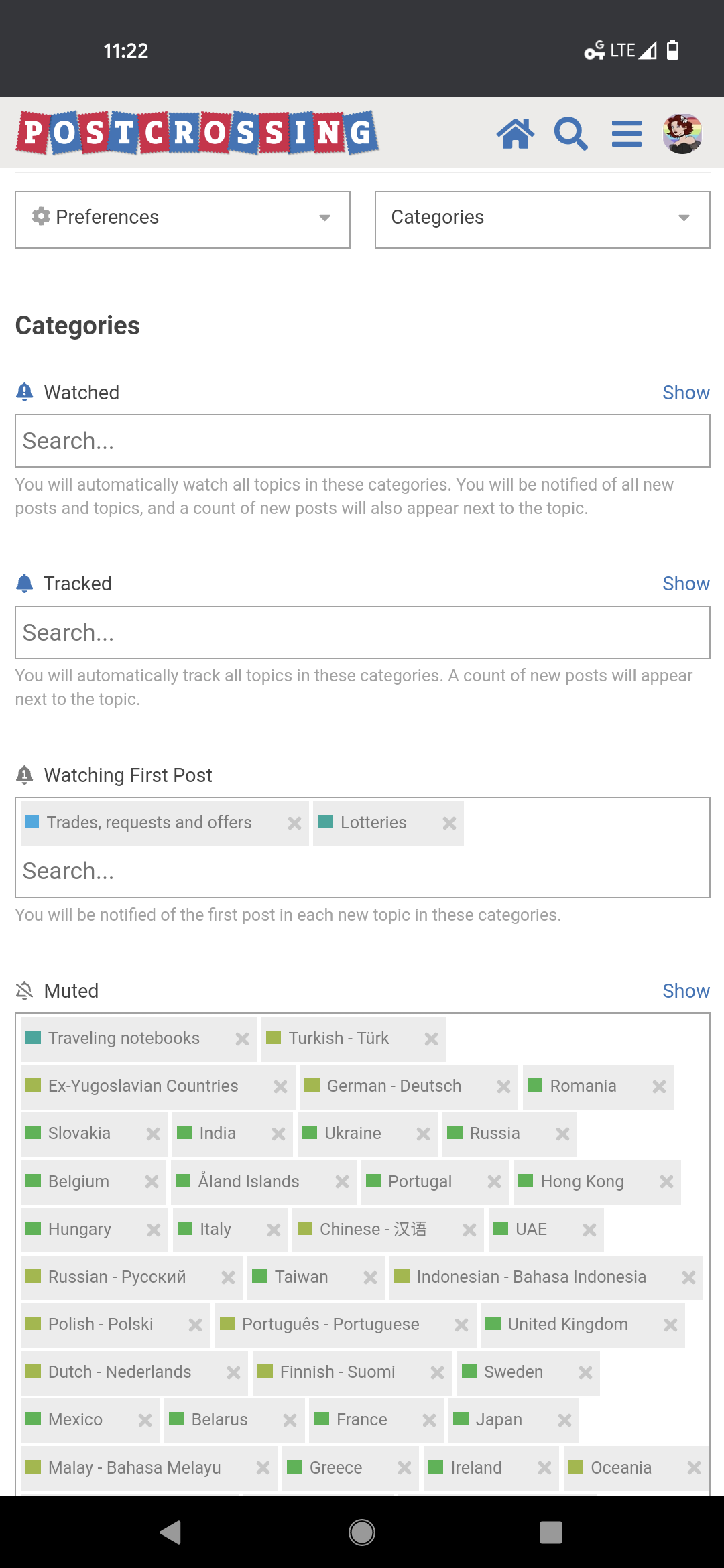The height and width of the screenshot is (1568, 724).
Task: Open the Categories dropdown
Action: coord(542,220)
